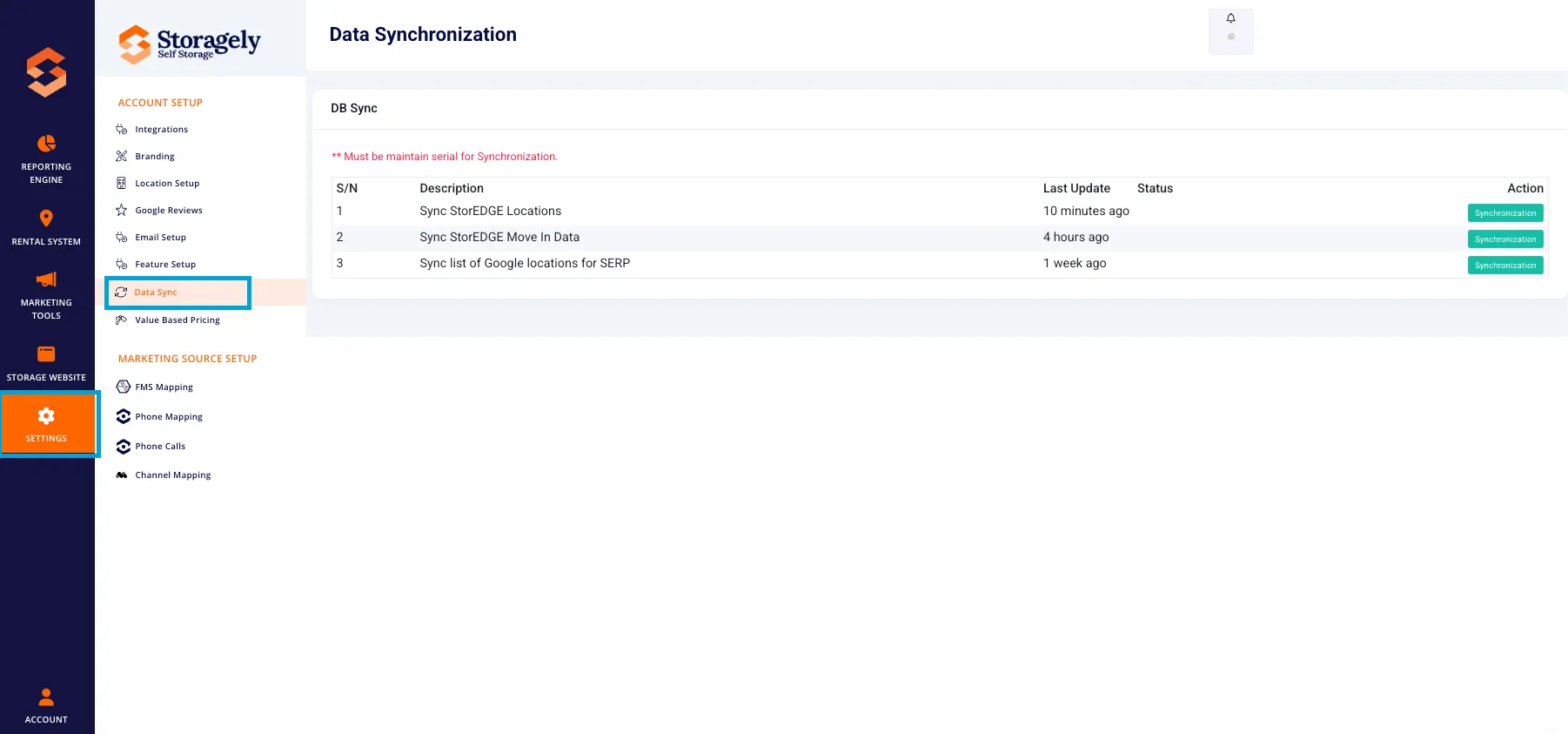Viewport: 1568px width, 734px height.
Task: Open Email Setup page
Action: [x=160, y=238]
